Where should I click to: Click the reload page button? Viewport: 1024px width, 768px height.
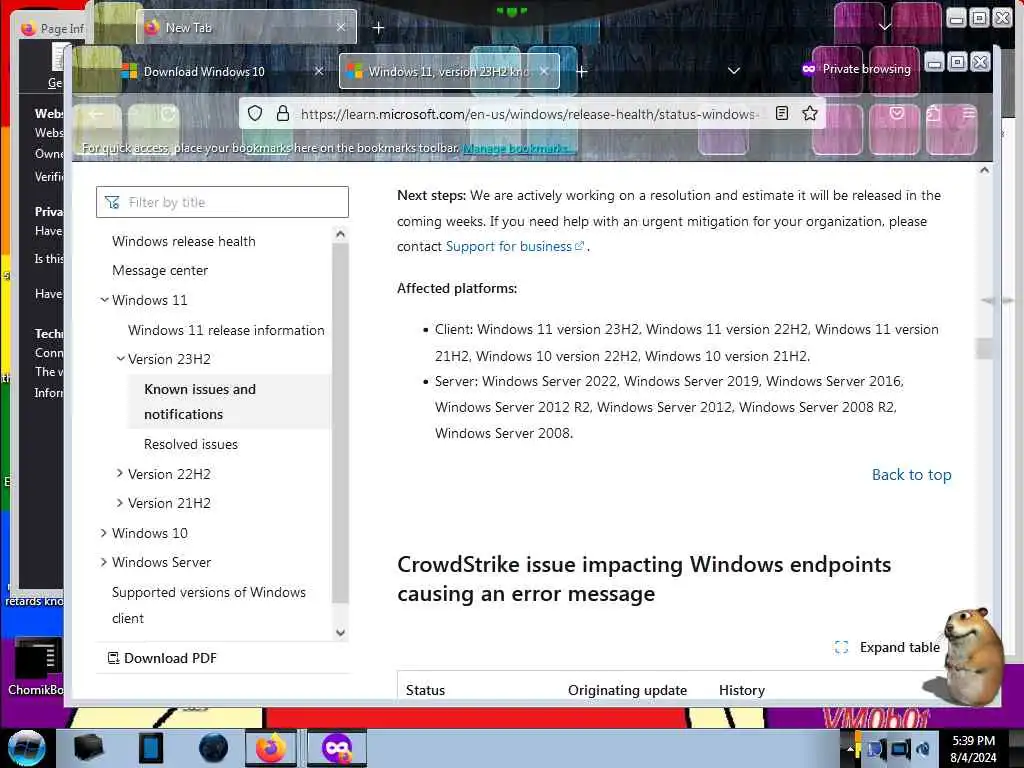click(168, 114)
